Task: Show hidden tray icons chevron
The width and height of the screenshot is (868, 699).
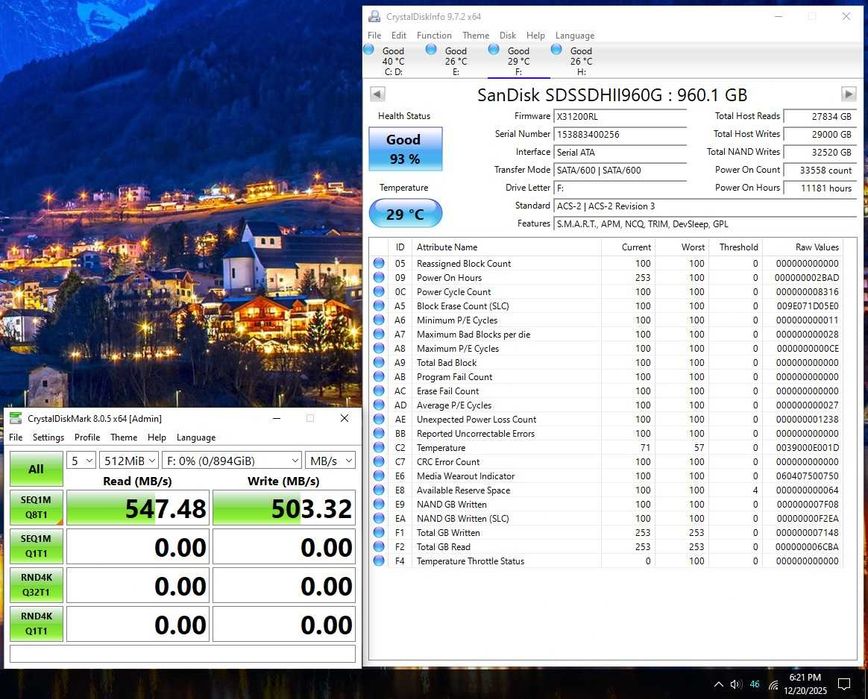Action: pyautogui.click(x=718, y=685)
